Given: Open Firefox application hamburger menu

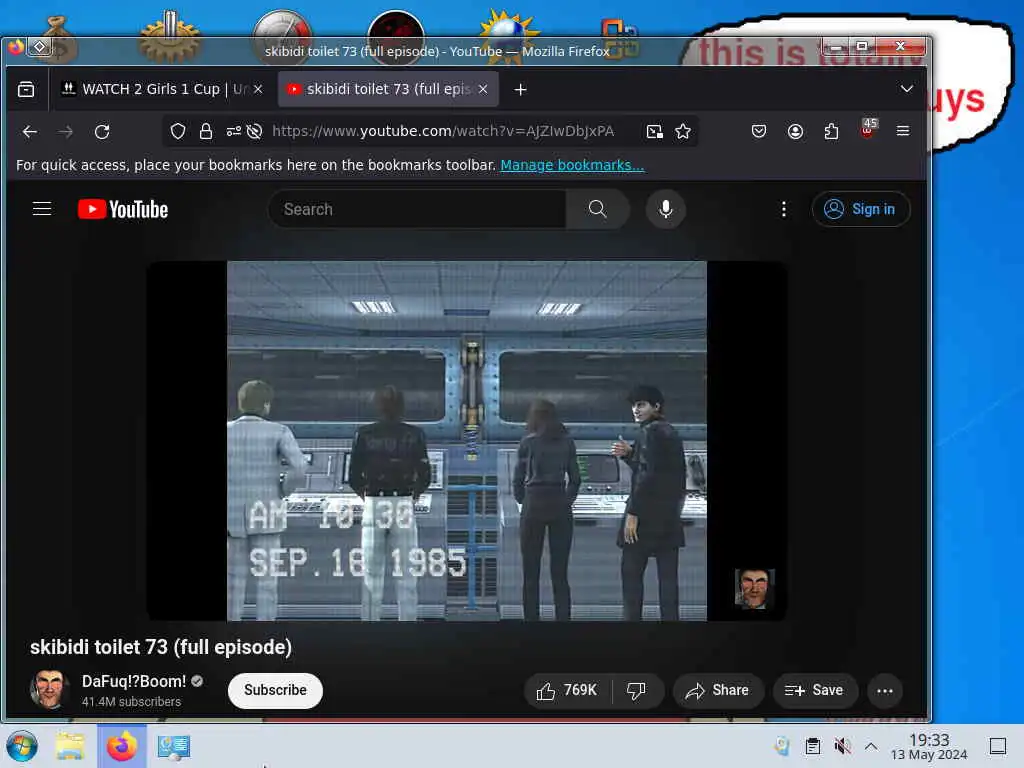Looking at the screenshot, I should (903, 131).
